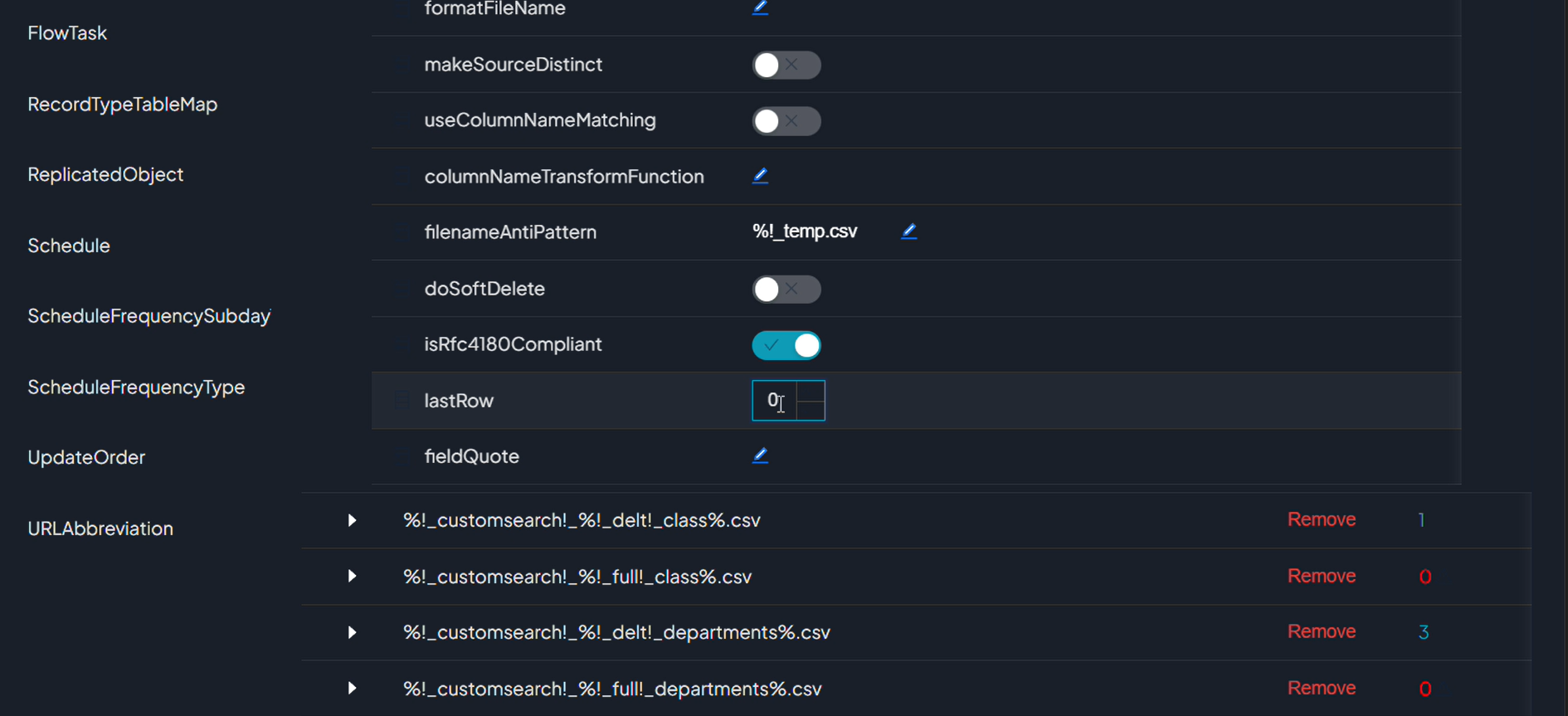
Task: Click count 3 on delt departments row
Action: click(1424, 632)
